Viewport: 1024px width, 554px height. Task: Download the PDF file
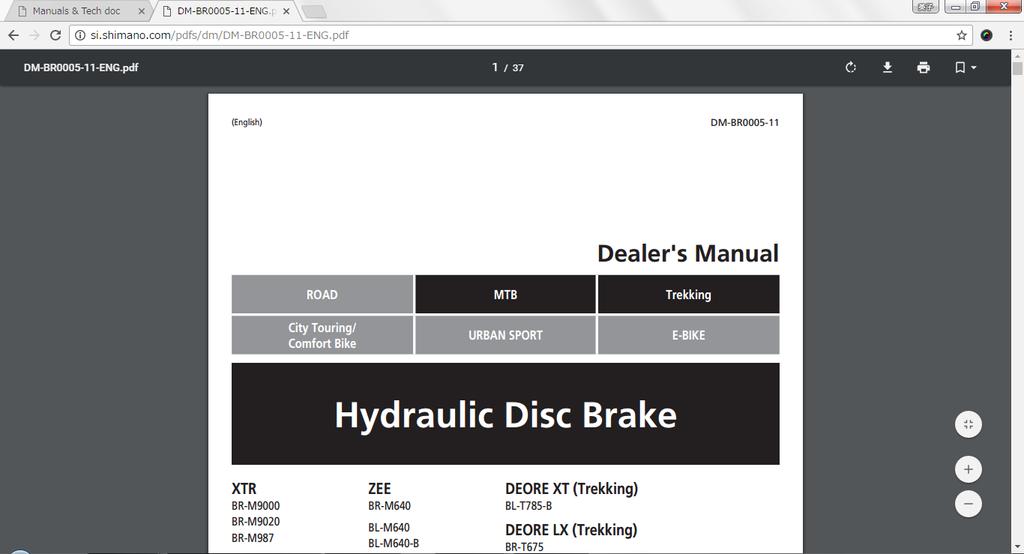point(887,67)
